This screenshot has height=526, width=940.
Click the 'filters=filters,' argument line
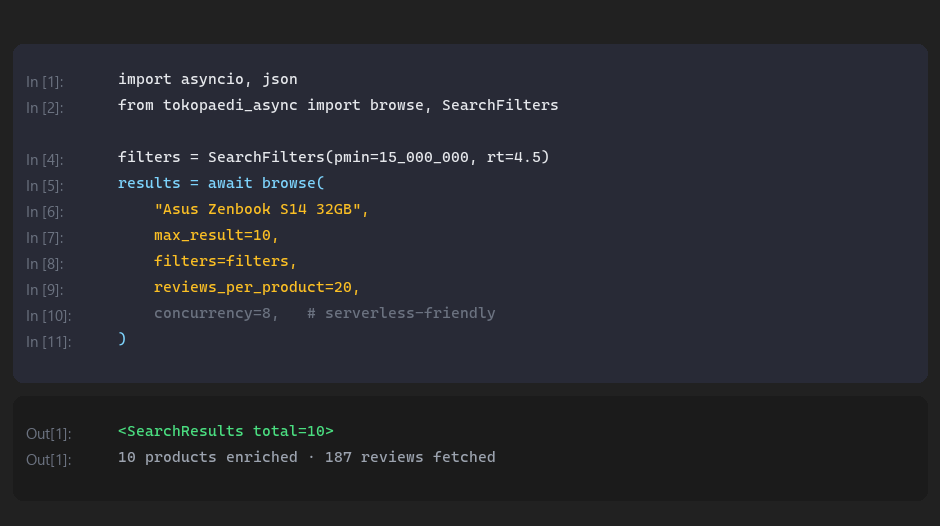click(225, 261)
